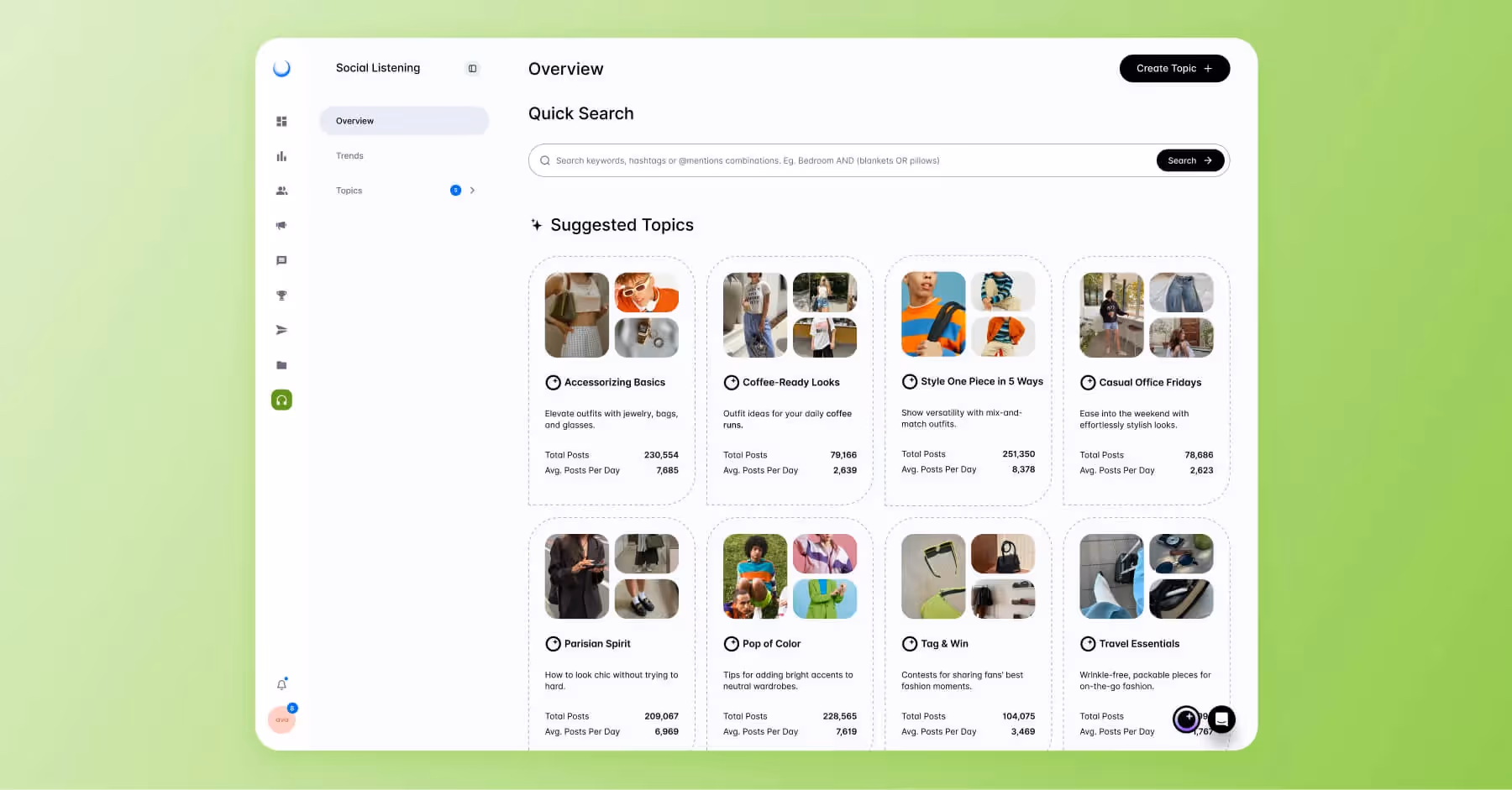Switch to the Trends section
This screenshot has height=790, width=1512.
[349, 155]
